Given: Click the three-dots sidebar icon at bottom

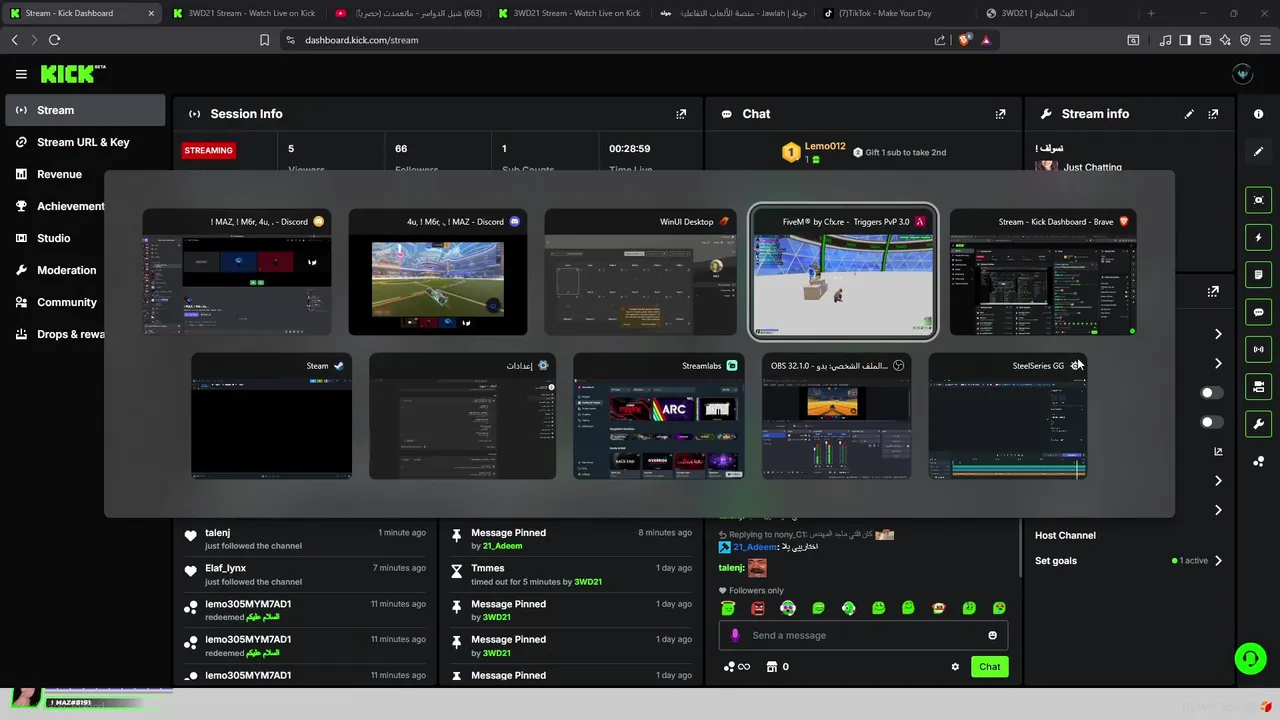Looking at the screenshot, I should pos(1258,461).
